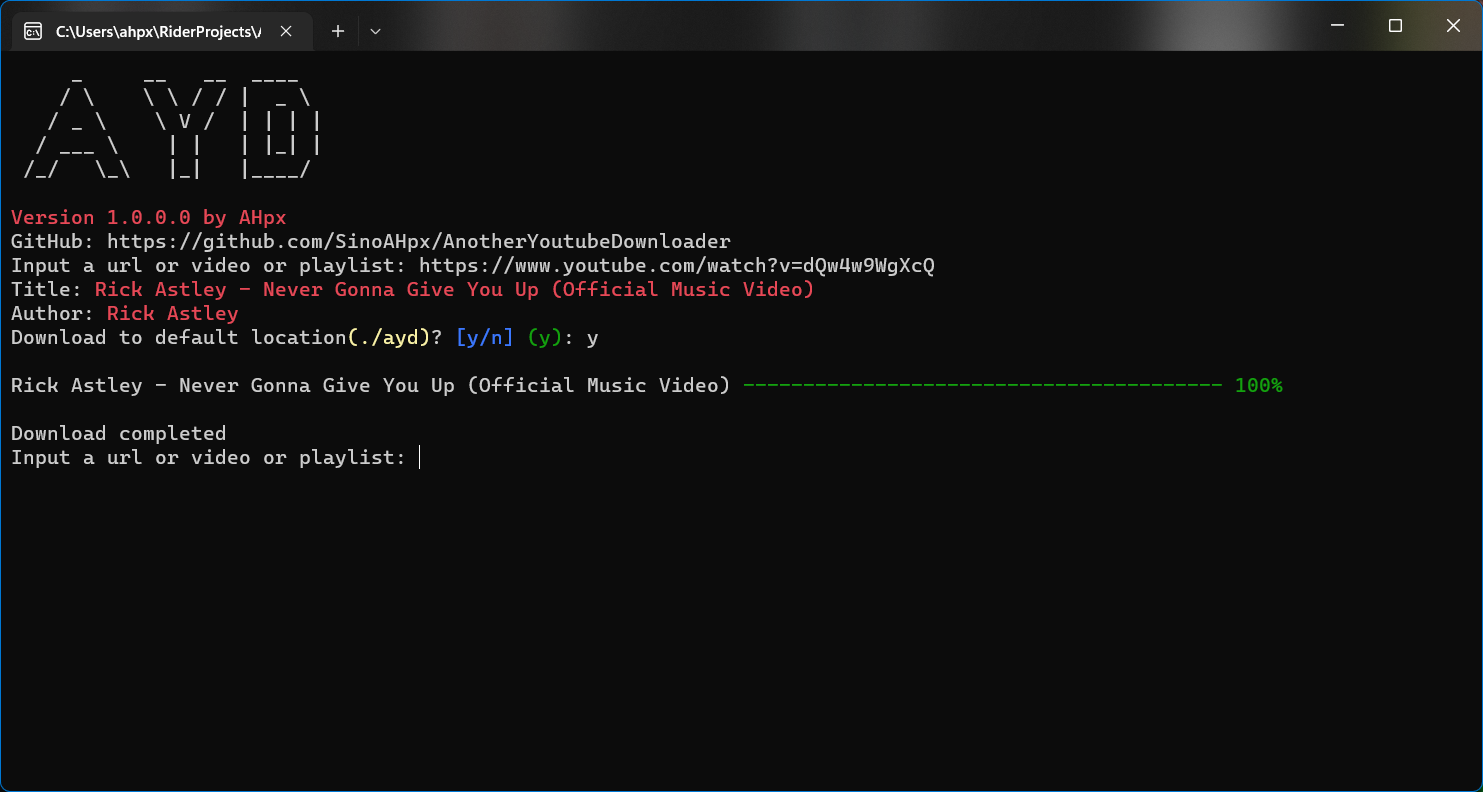Click the author name 'Rick Astley' after 'Author:'
This screenshot has width=1483, height=792.
pyautogui.click(x=173, y=313)
